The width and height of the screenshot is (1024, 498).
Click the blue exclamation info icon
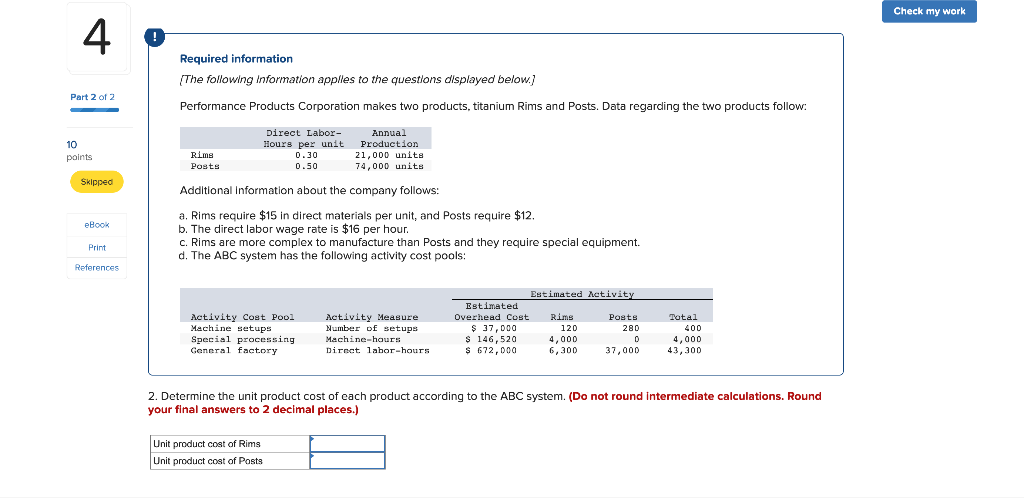(155, 39)
